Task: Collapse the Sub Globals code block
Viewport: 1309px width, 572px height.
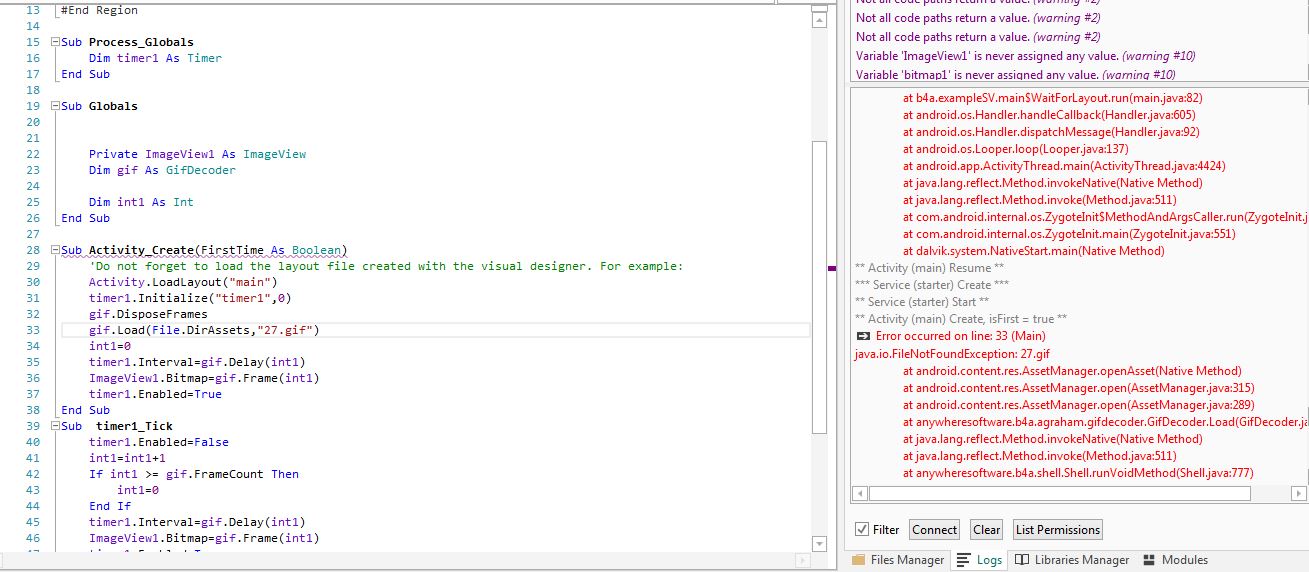Action: 55,106
